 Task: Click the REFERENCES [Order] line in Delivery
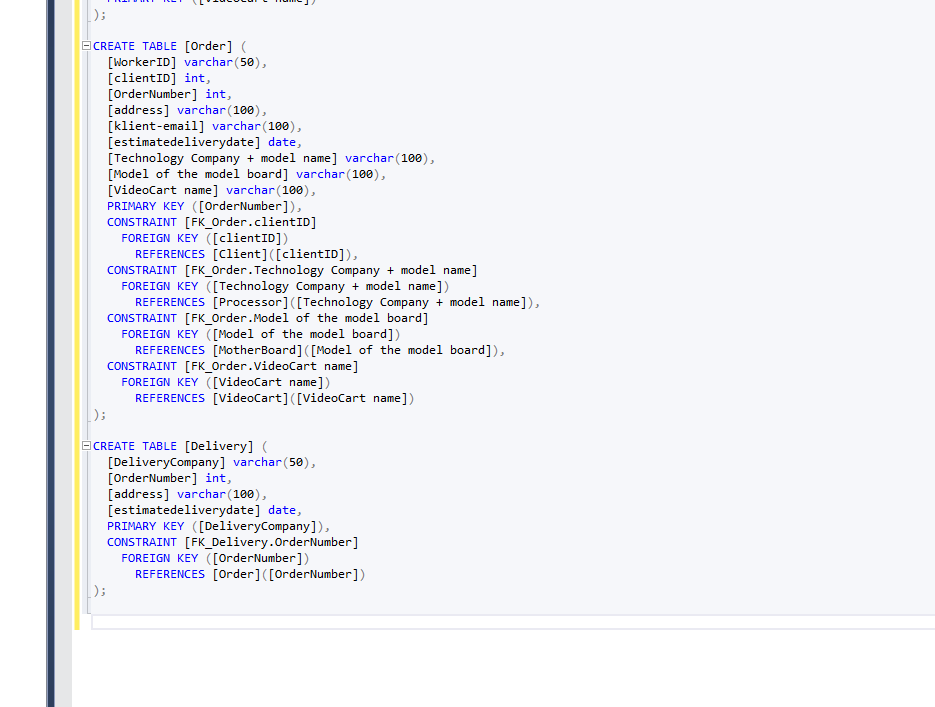(x=250, y=574)
